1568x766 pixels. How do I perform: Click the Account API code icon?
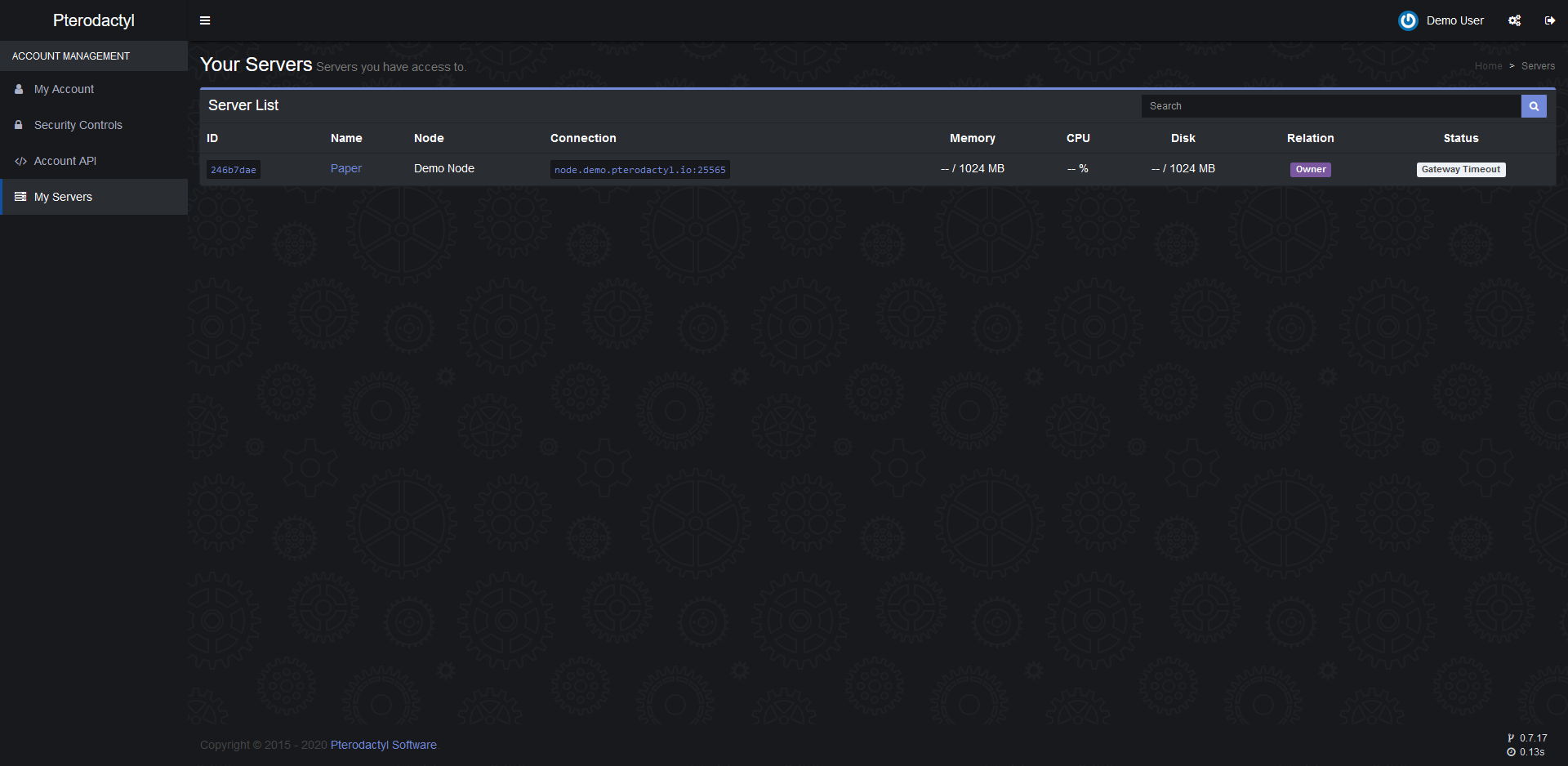20,161
